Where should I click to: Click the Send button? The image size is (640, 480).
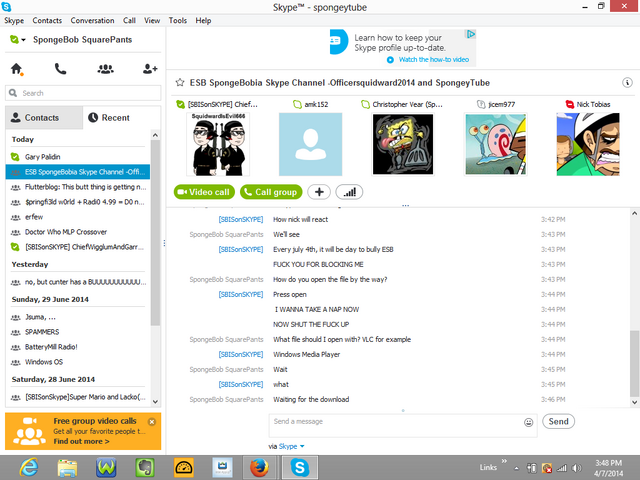[x=558, y=422]
